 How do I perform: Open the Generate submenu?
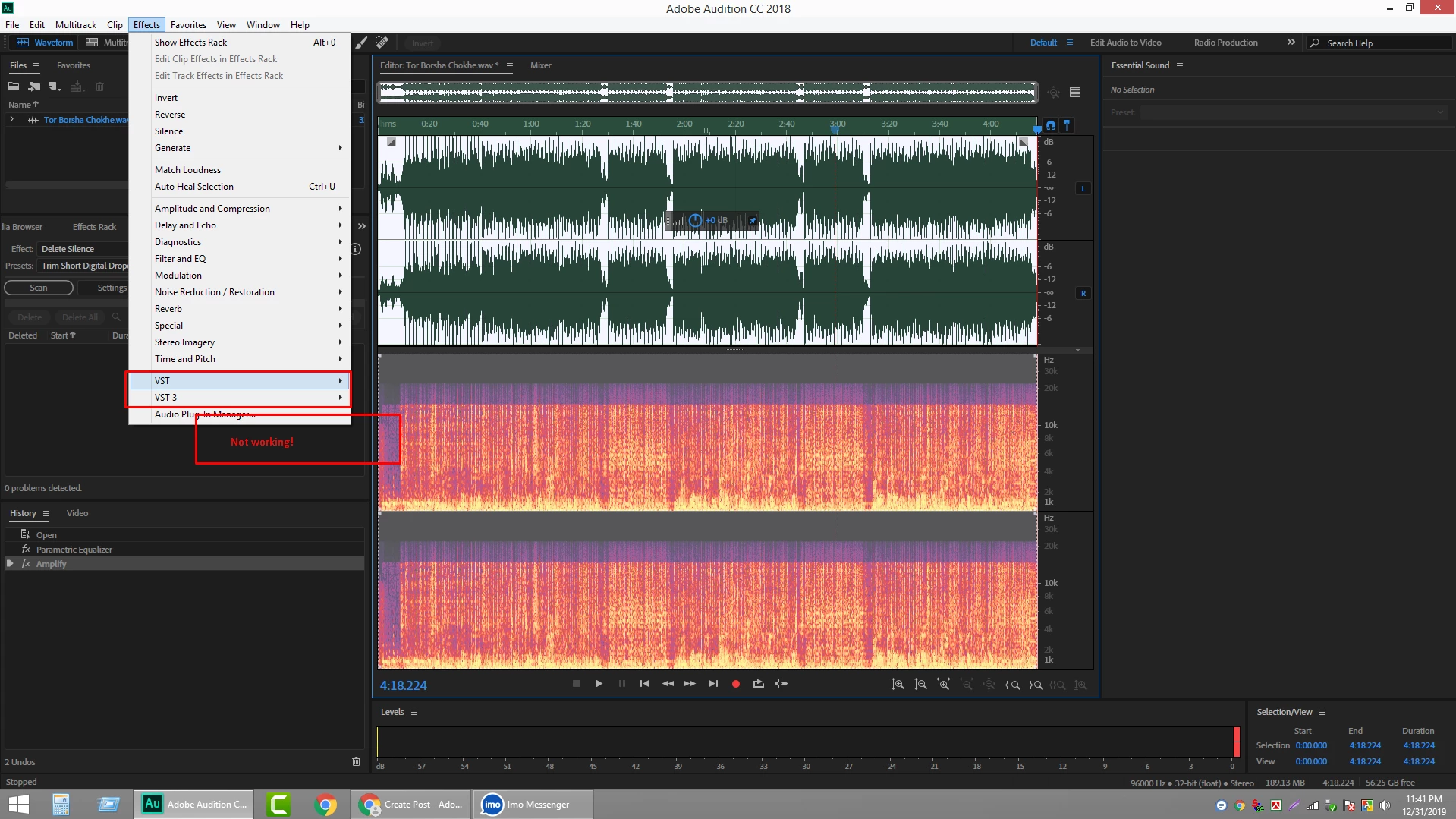pos(240,148)
